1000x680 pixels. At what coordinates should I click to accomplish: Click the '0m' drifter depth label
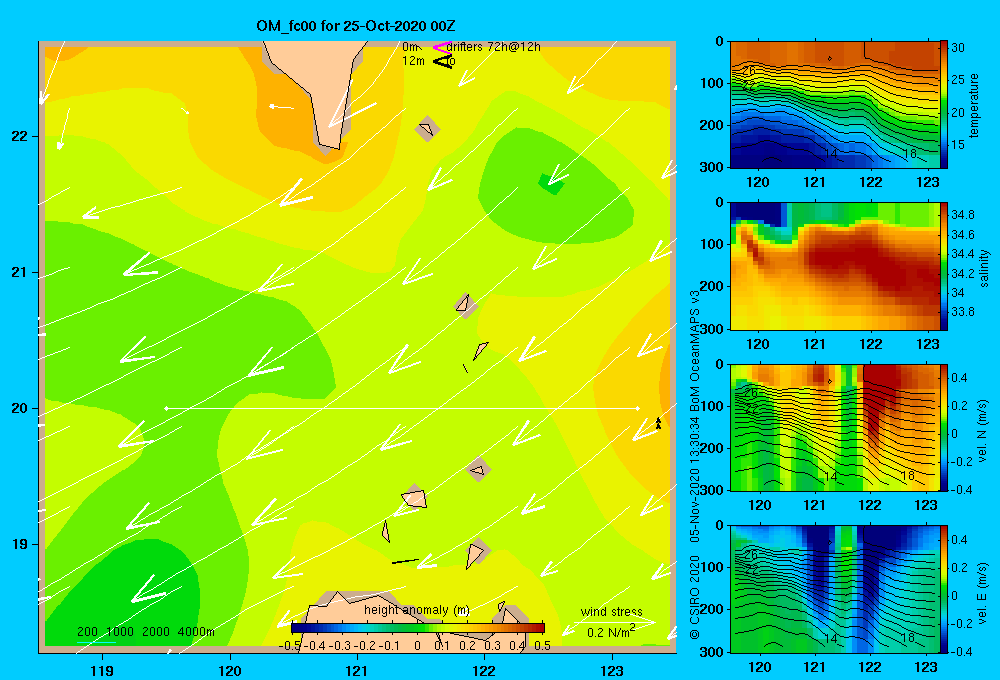pos(410,47)
